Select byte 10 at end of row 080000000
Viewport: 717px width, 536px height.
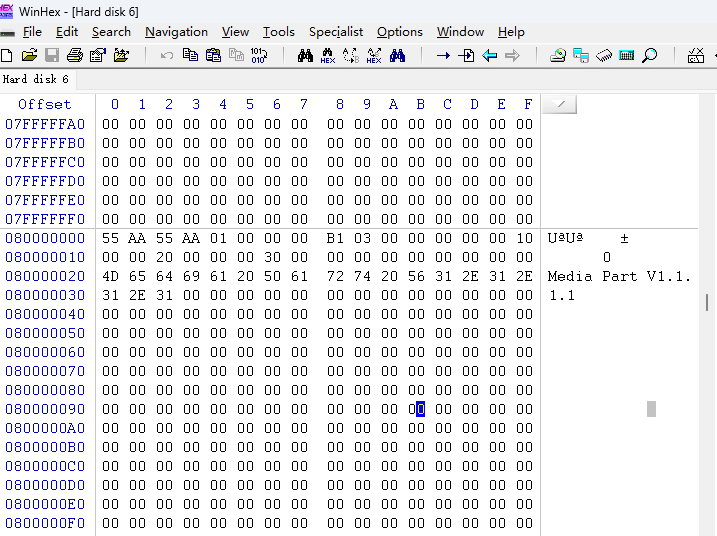pos(524,238)
